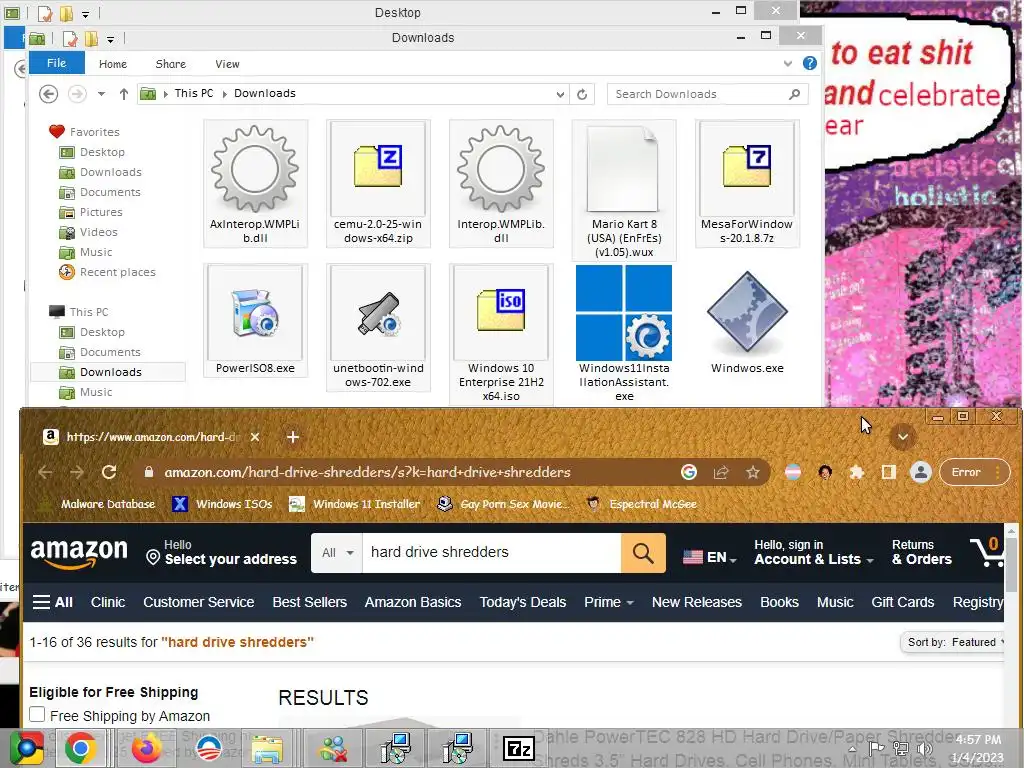The width and height of the screenshot is (1024, 768).
Task: Click the Error button in Chrome toolbar
Action: (x=974, y=472)
